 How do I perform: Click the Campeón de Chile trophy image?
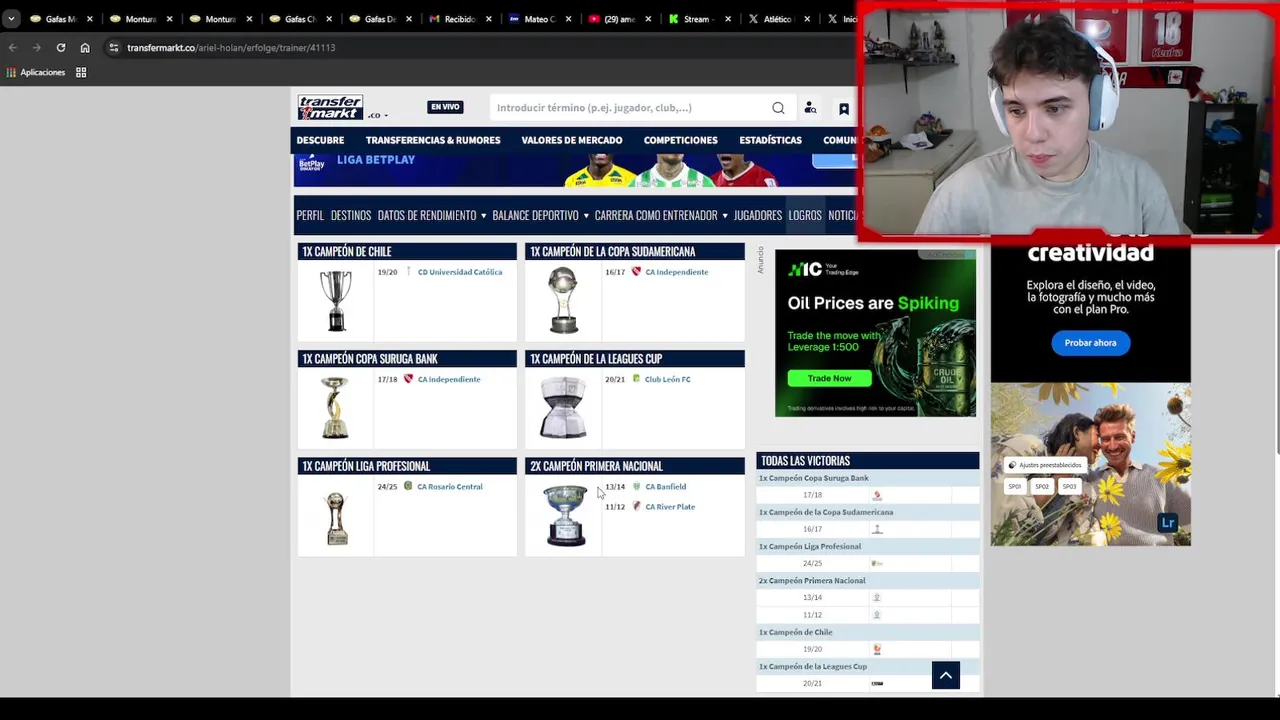336,300
